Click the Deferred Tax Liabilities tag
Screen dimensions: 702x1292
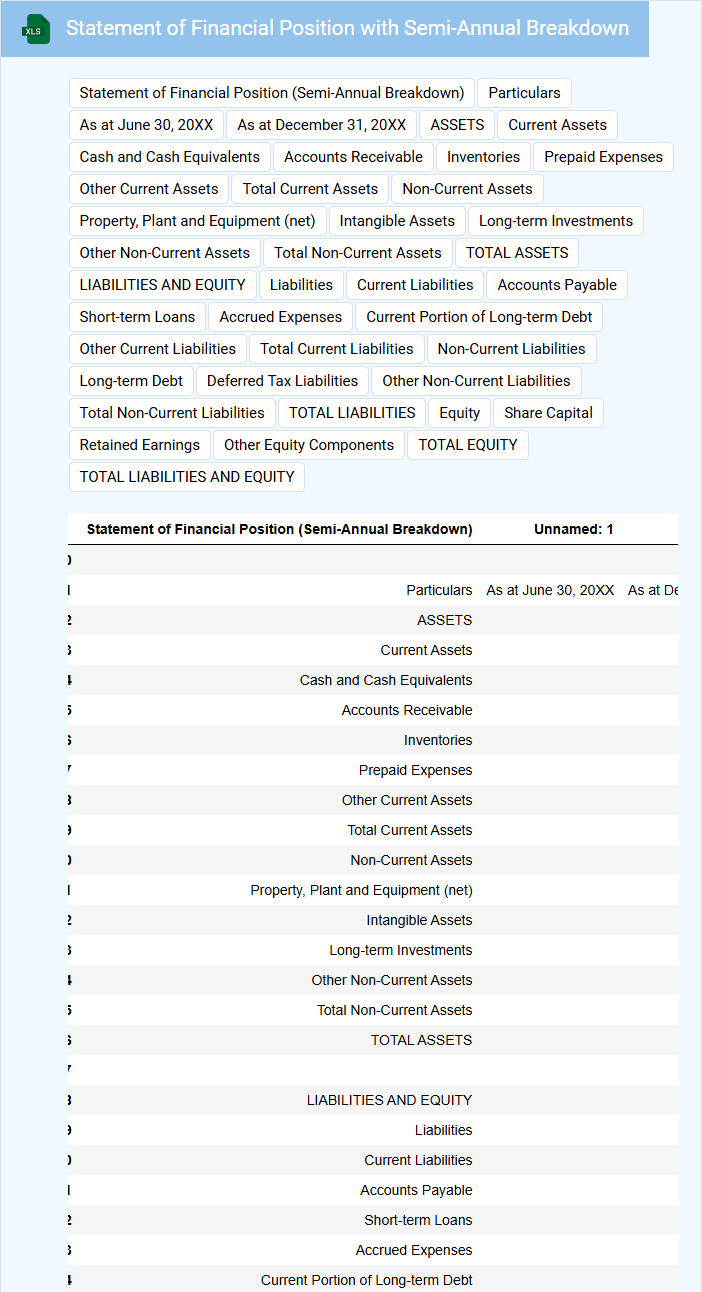click(282, 381)
